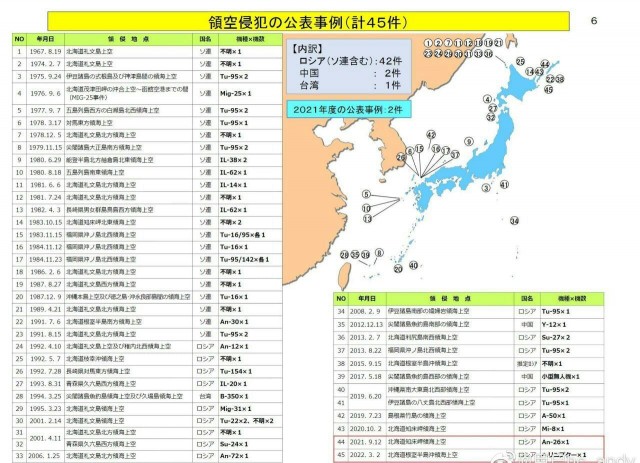The height and width of the screenshot is (463, 640).
Task: Select the Mig-31×1 aircraft cell
Action: pyautogui.click(x=250, y=409)
